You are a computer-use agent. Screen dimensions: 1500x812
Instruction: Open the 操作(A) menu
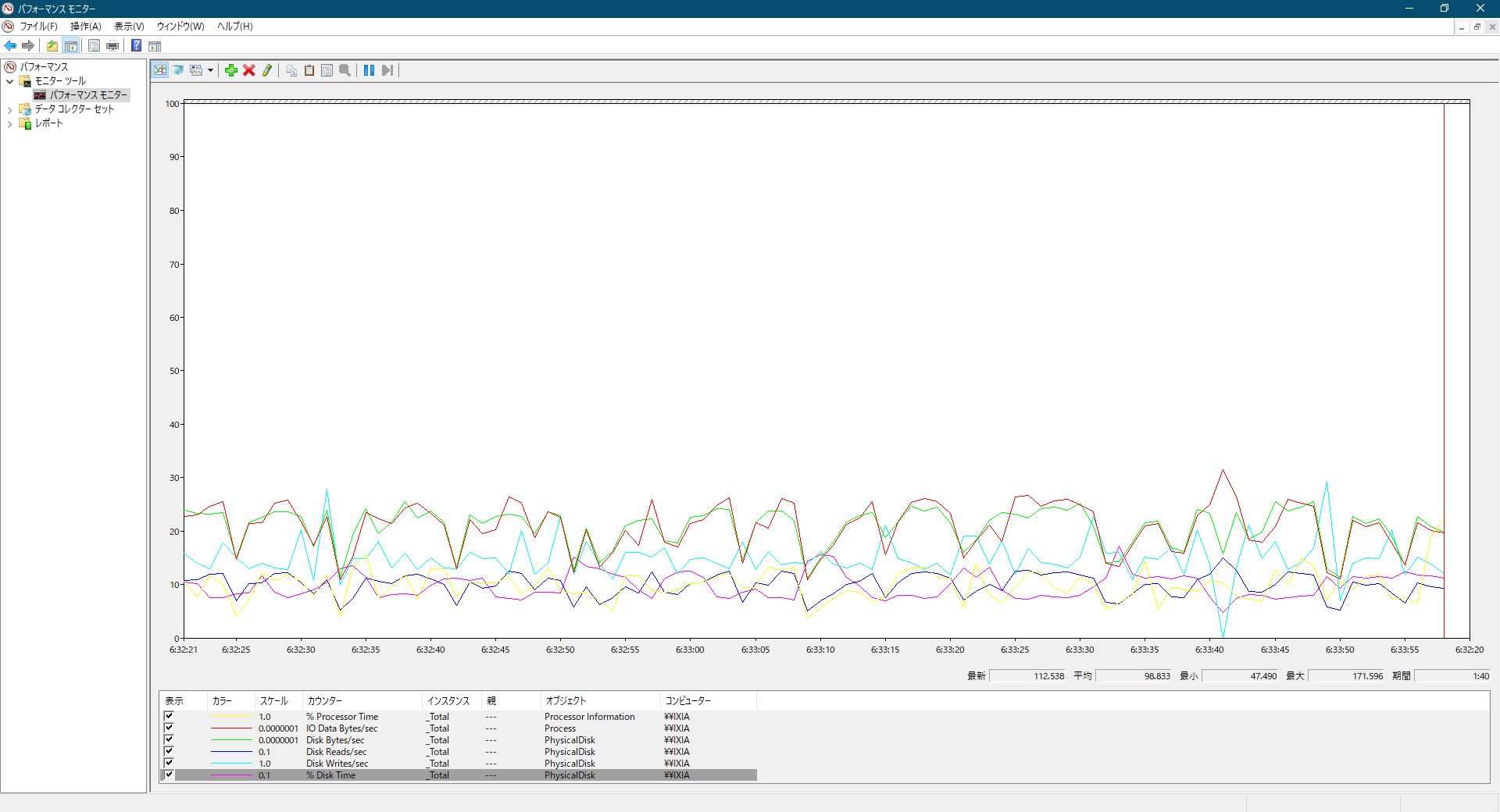click(x=85, y=27)
